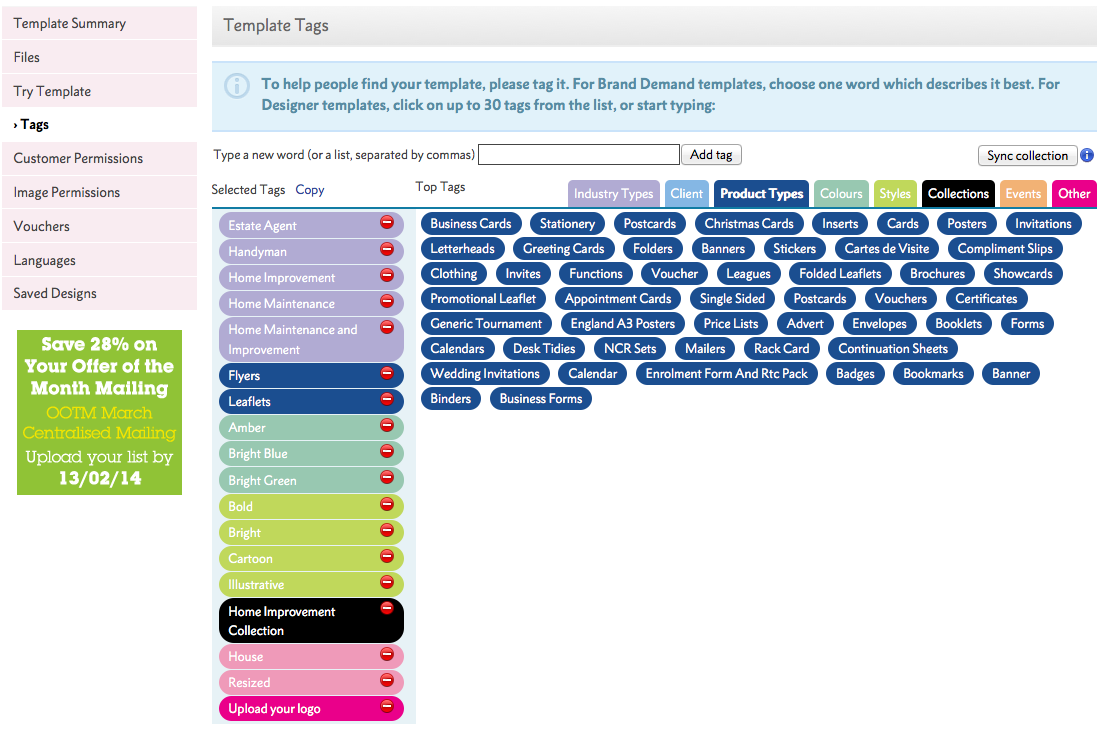Add Enrolment Form And Rtc Pack tag

tap(726, 374)
